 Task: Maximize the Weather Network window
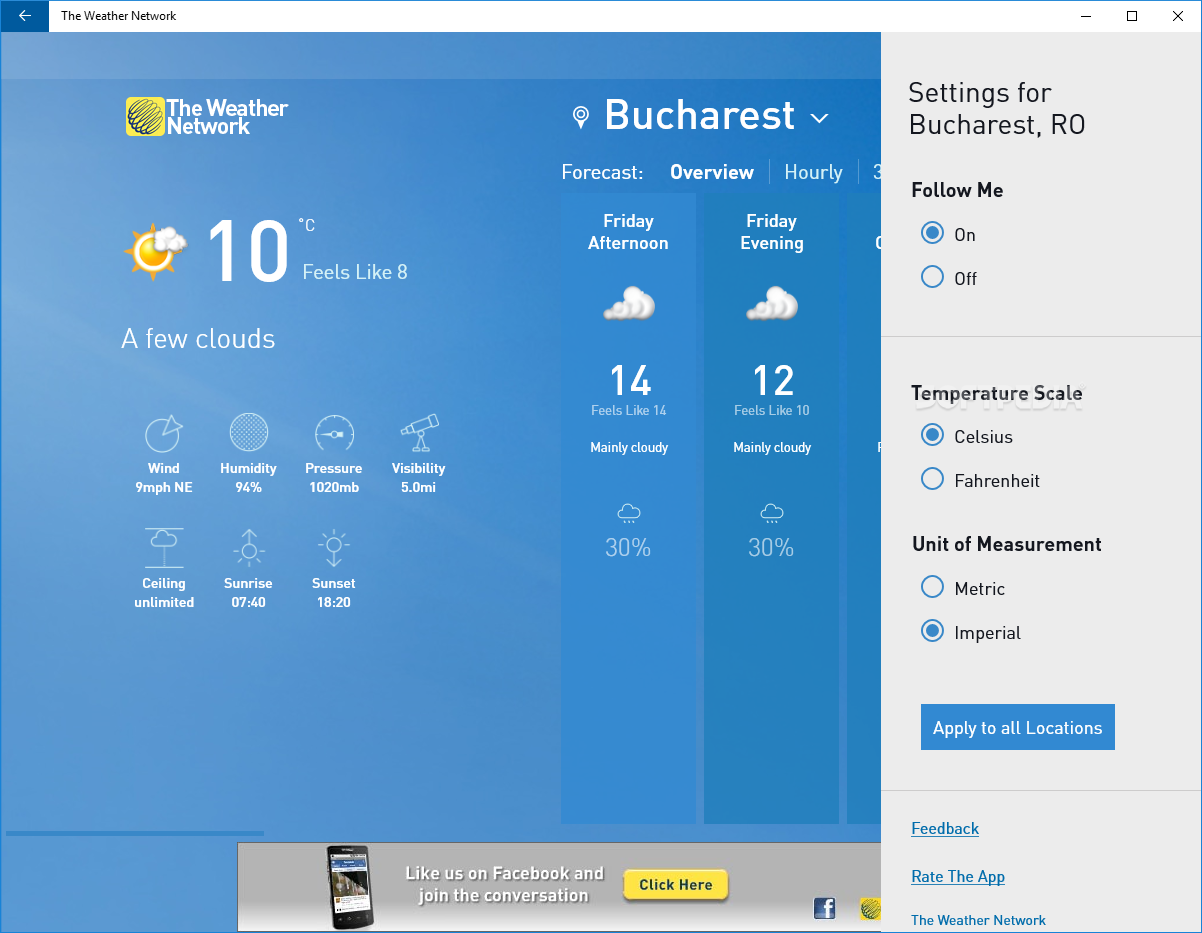[1132, 16]
